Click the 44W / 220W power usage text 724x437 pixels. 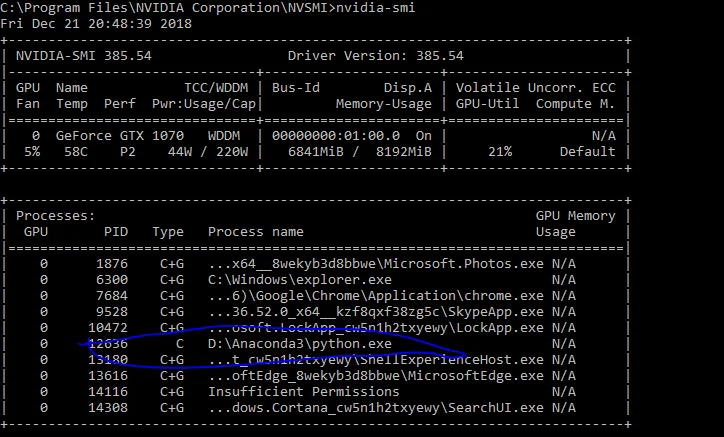[x=204, y=151]
